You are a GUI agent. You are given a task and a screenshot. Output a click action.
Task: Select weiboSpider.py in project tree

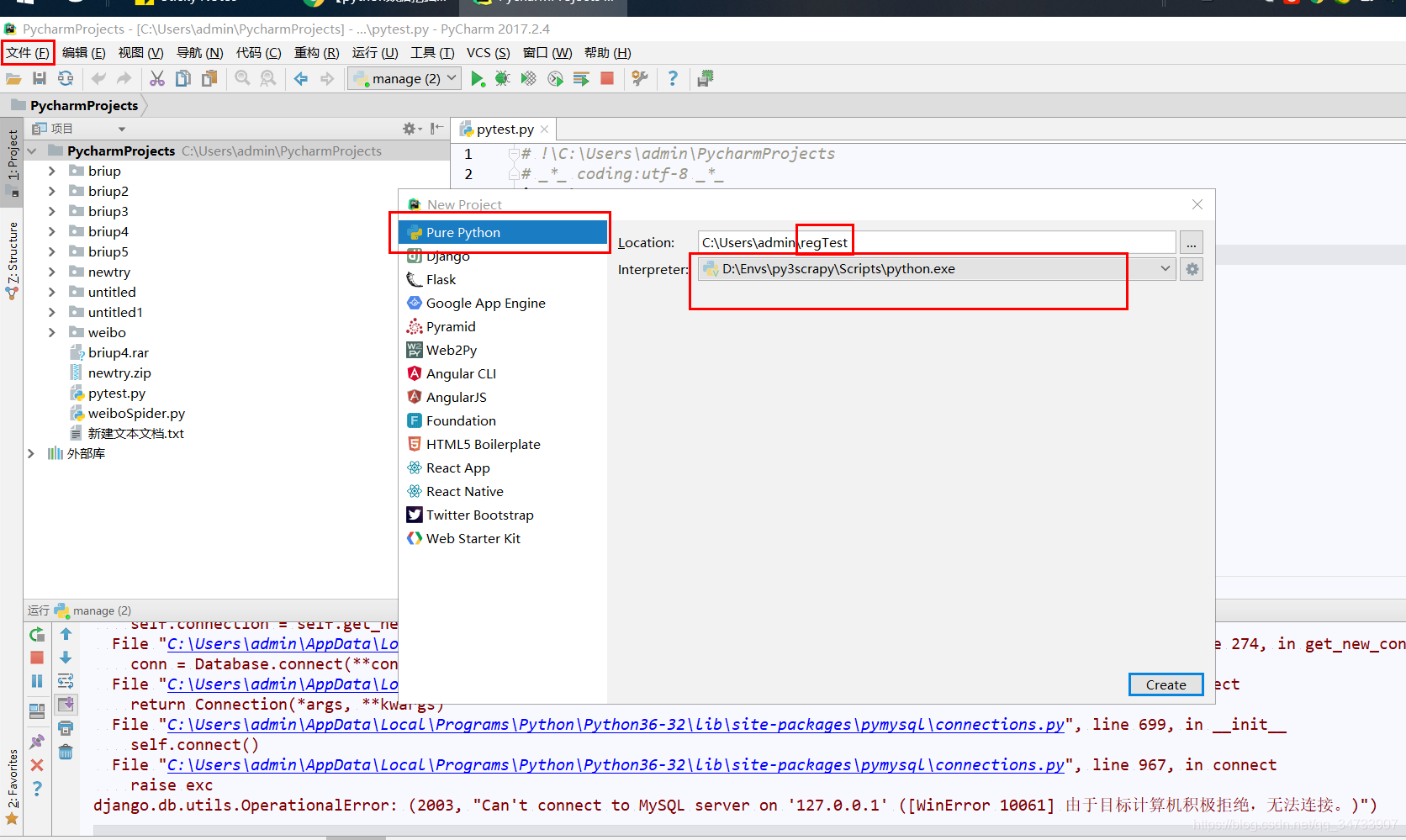pos(136,413)
